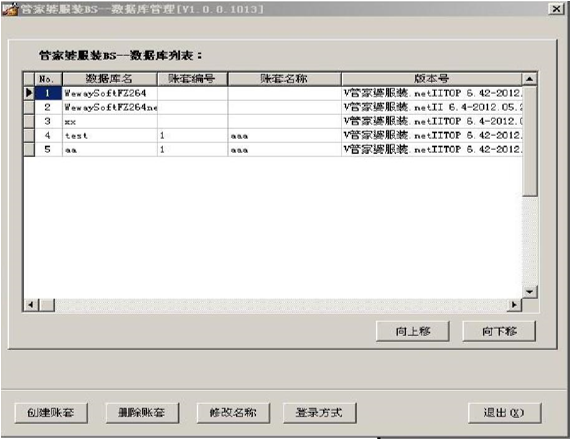Click No. cell 1

[x=48, y=93]
